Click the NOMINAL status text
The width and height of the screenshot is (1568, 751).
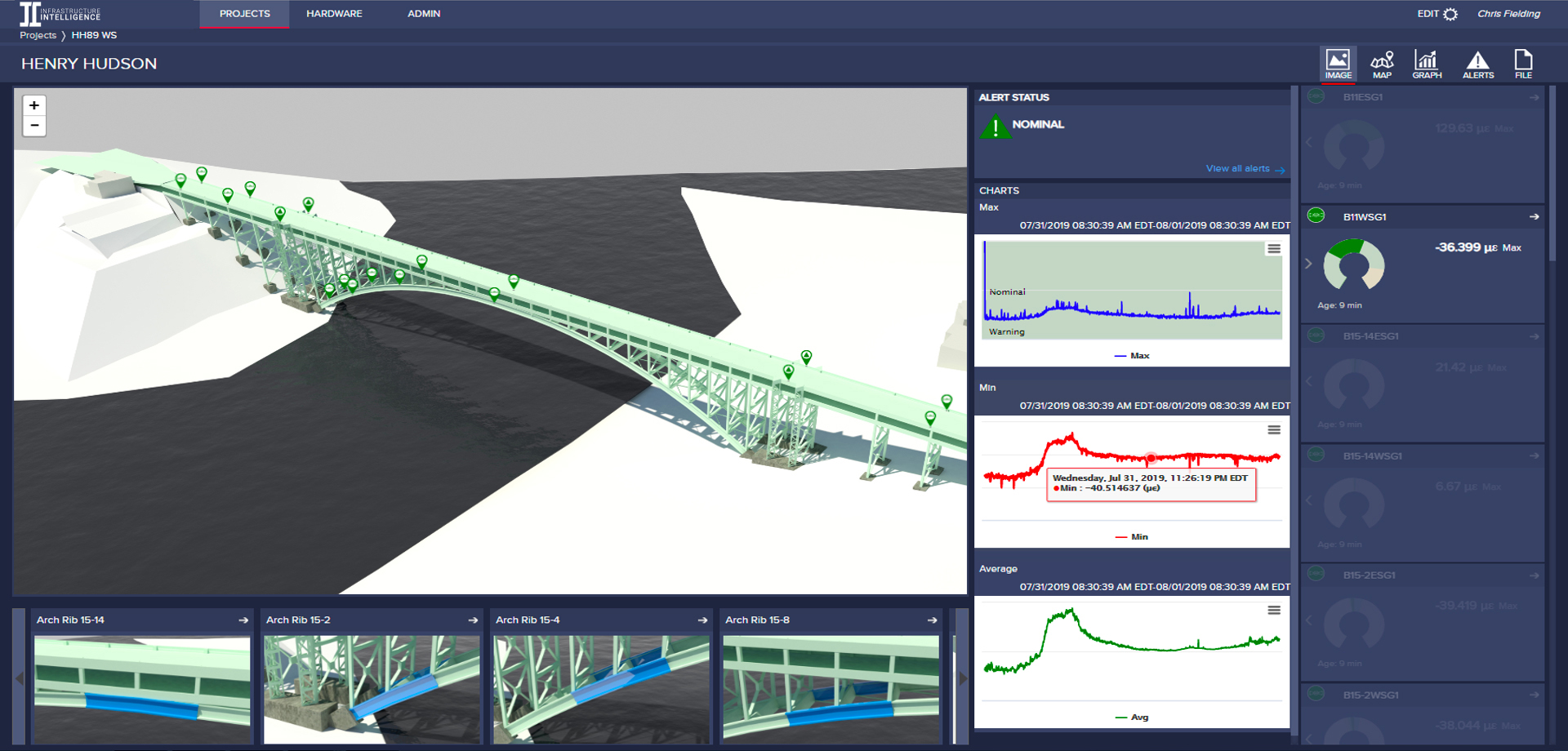(1038, 125)
